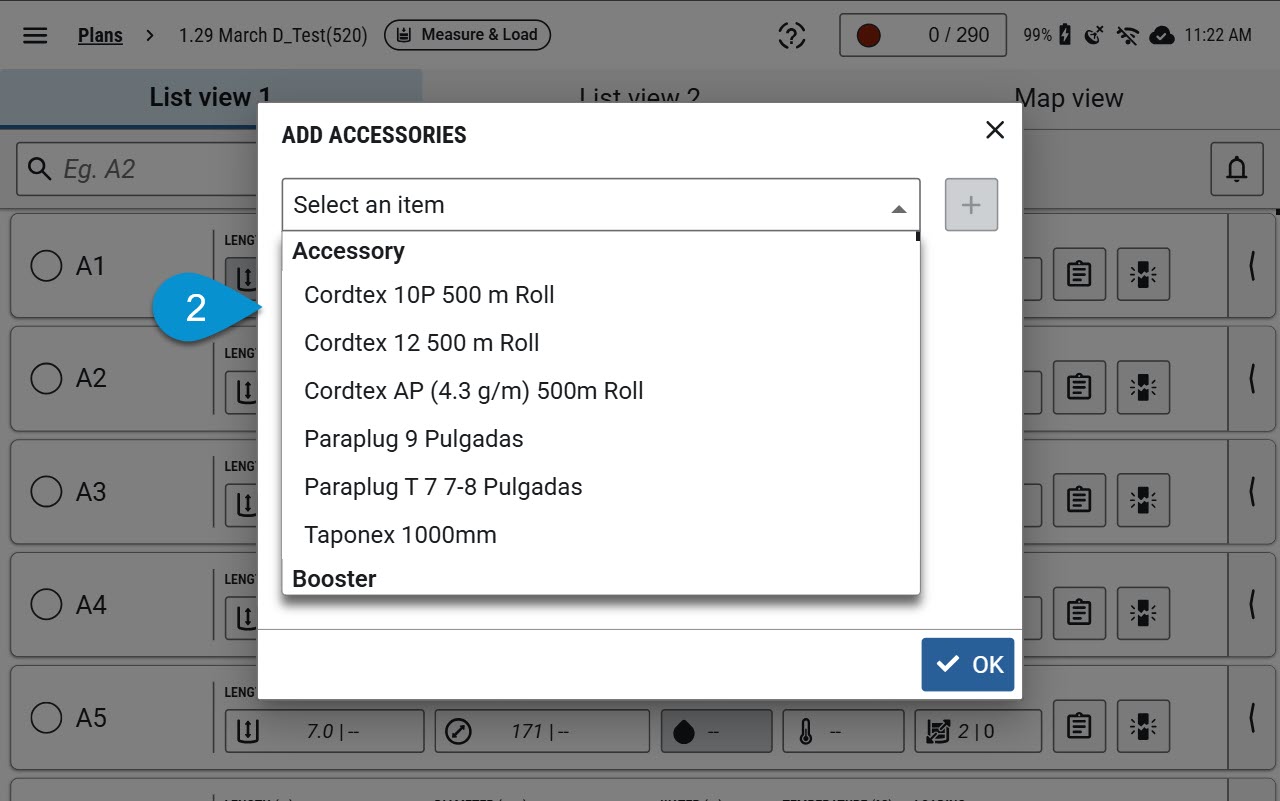The image size is (1280, 801).
Task: Click the blast icon in row A3
Action: (x=1143, y=499)
